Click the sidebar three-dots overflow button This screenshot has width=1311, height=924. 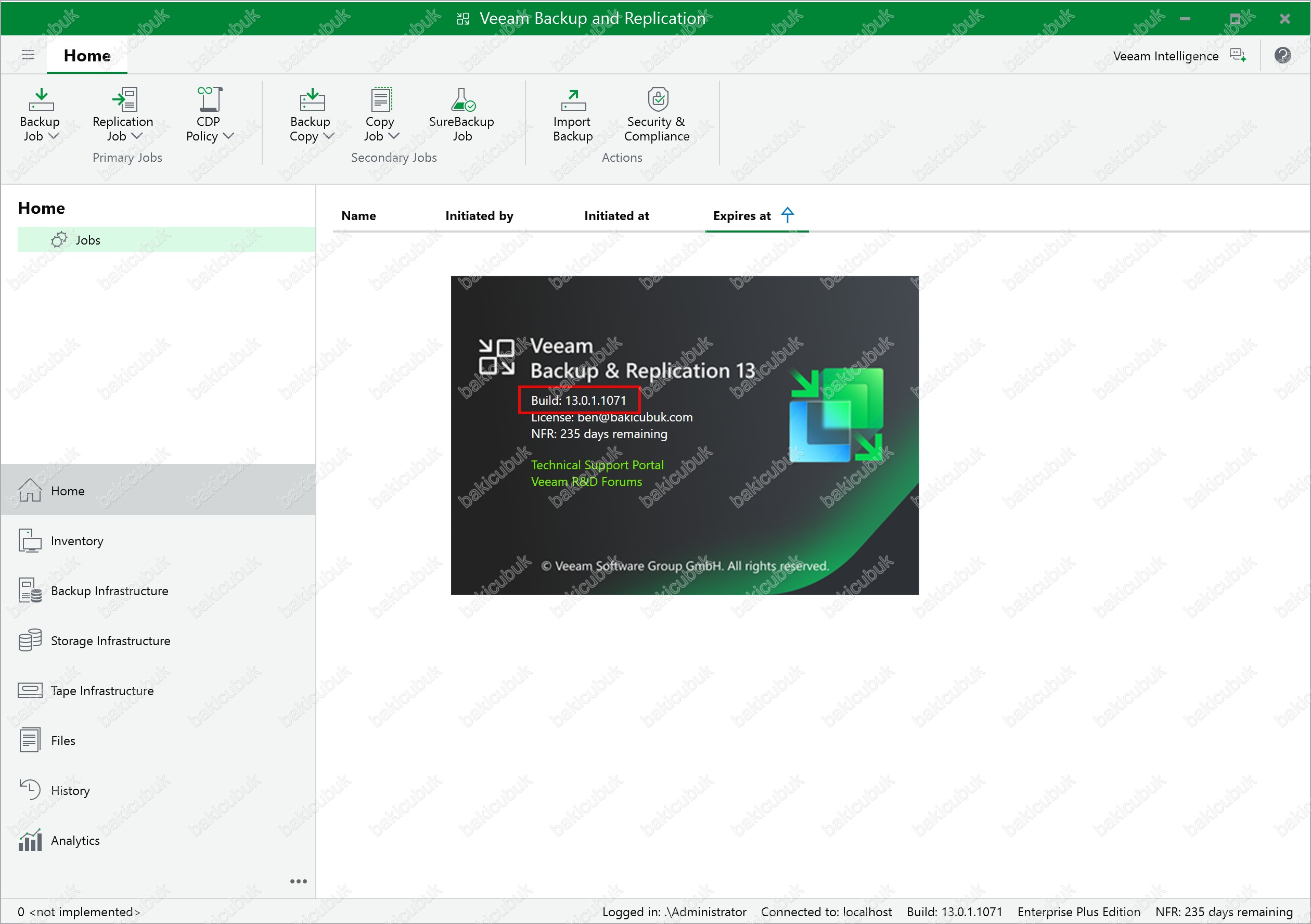(x=298, y=881)
